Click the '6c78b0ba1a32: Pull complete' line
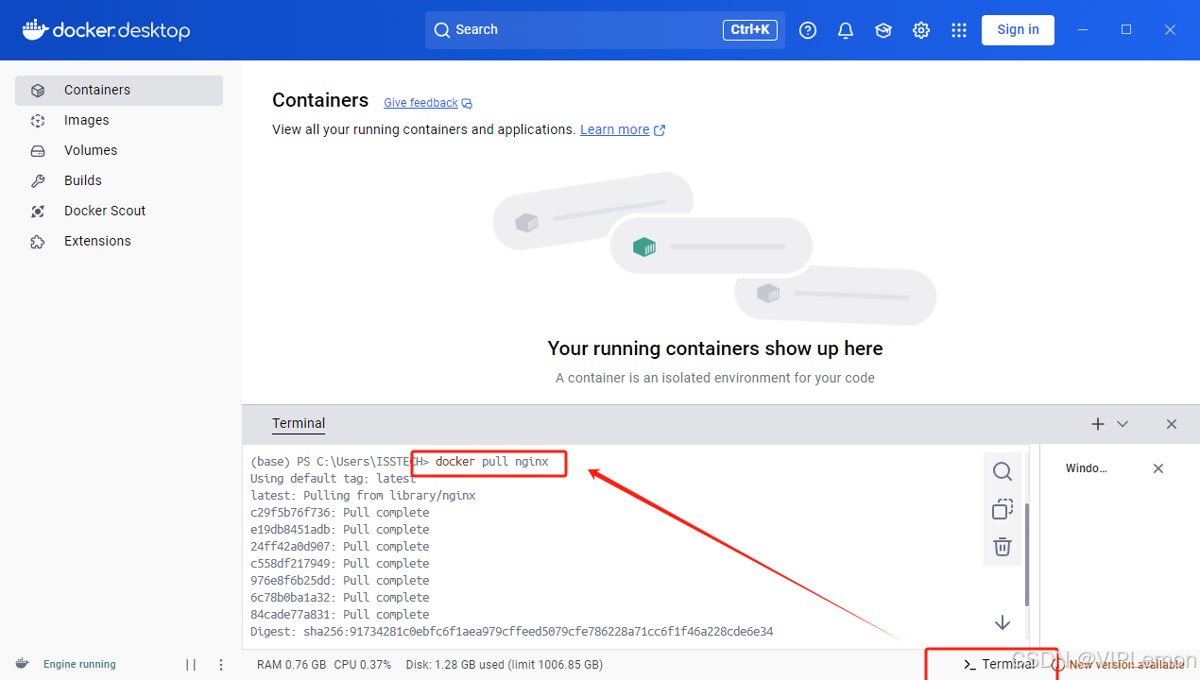 340,598
